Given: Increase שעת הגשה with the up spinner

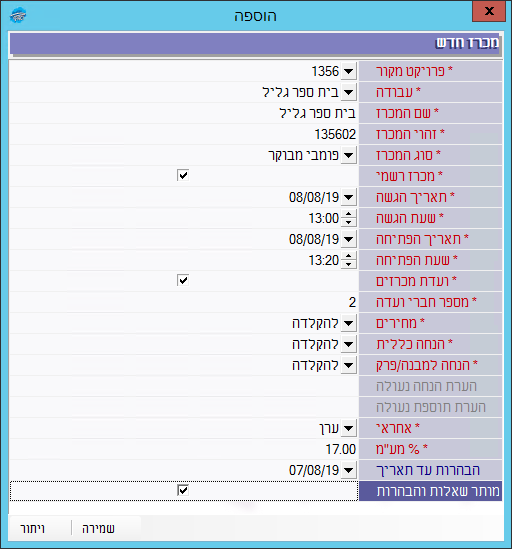Looking at the screenshot, I should pyautogui.click(x=348, y=214).
